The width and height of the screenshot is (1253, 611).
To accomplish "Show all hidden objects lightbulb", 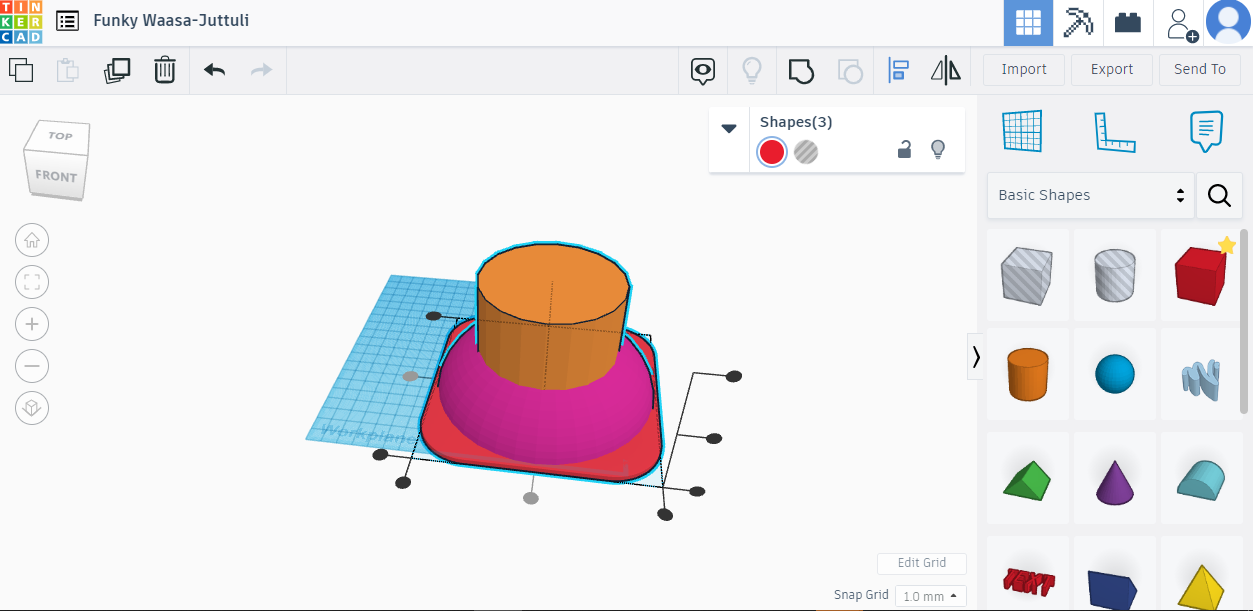I will [751, 70].
